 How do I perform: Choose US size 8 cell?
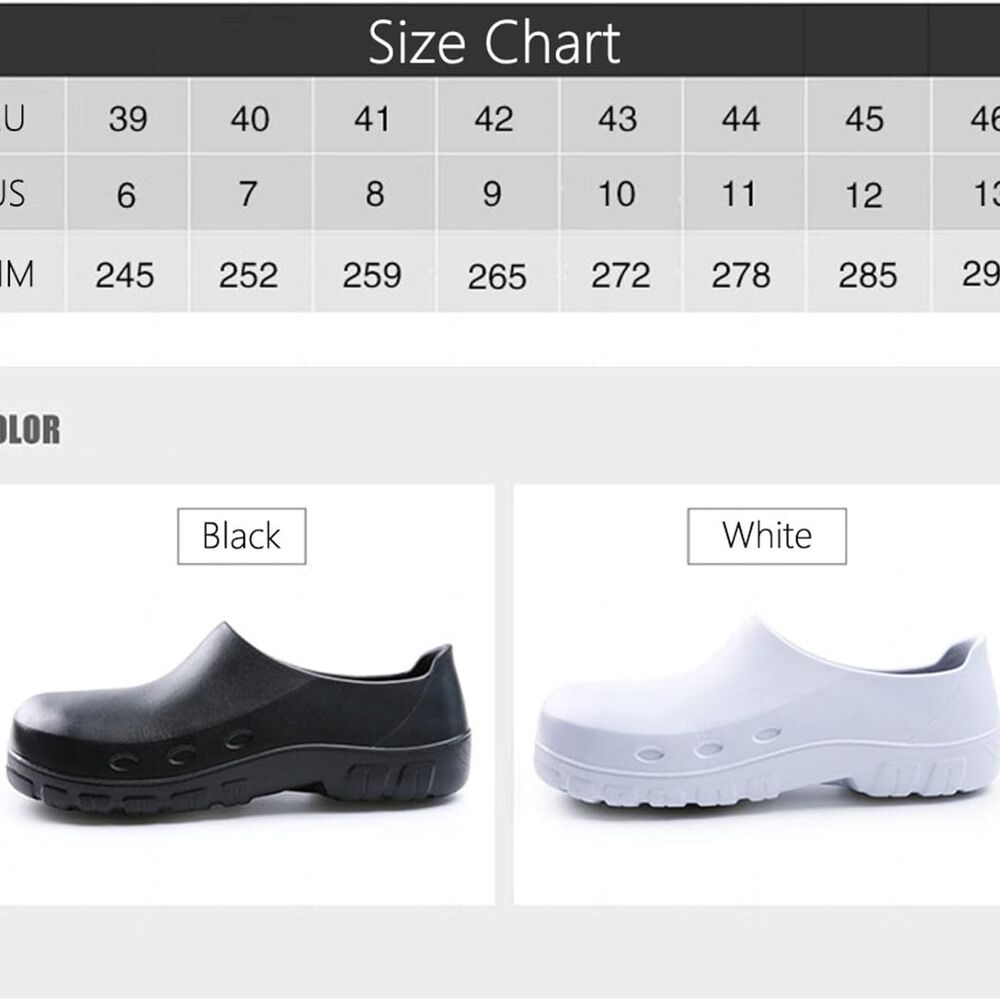(x=374, y=194)
